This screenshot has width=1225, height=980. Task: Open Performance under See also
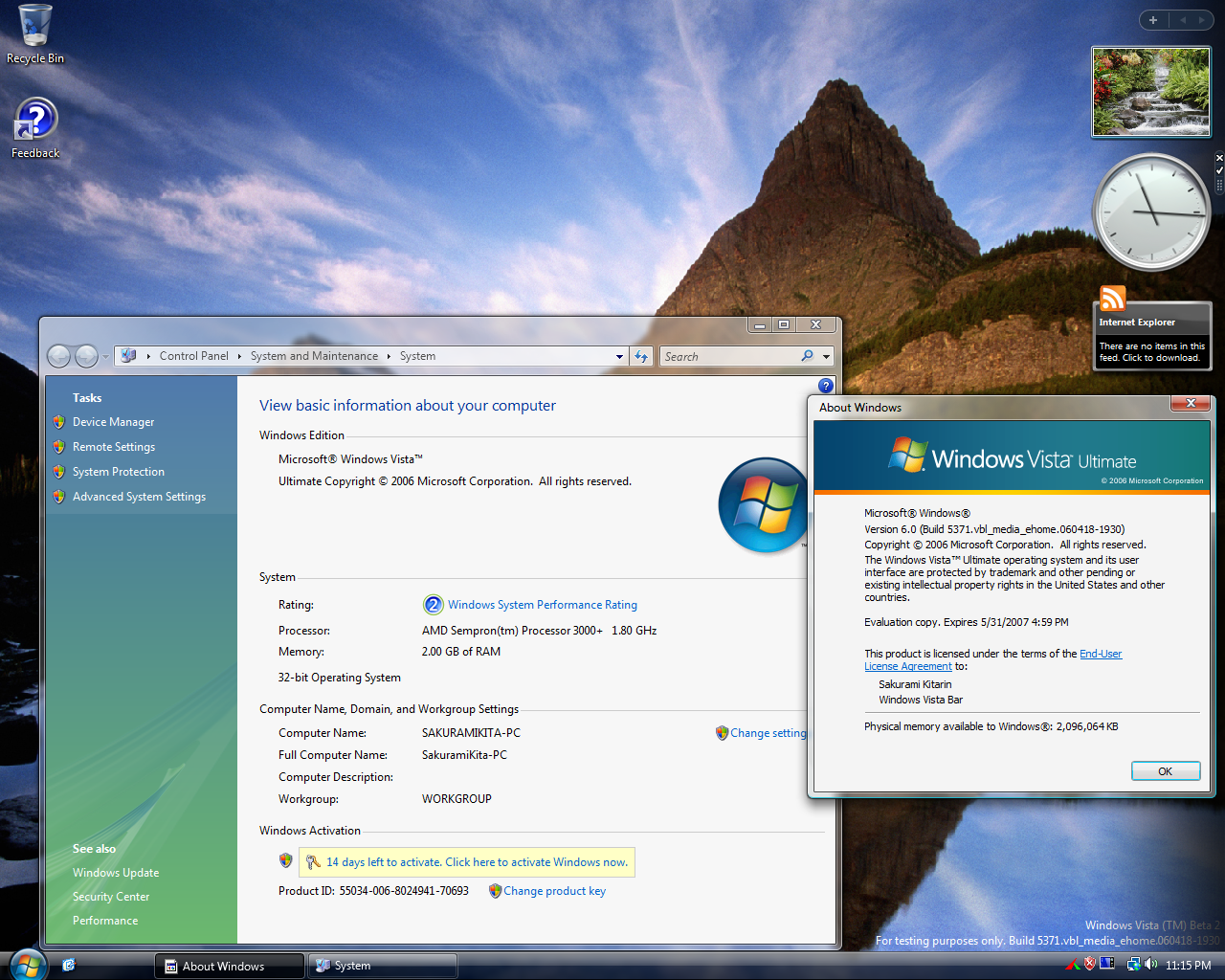point(105,921)
